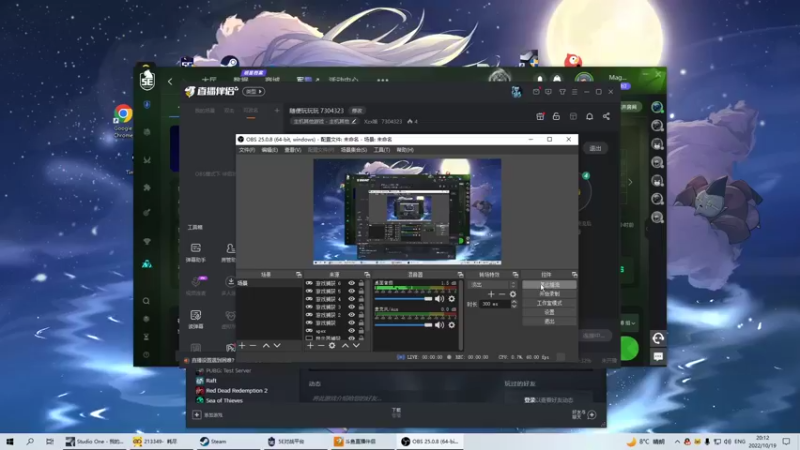The image size is (800, 450).
Task: Toggle visibility of game capture 5 source
Action: pyautogui.click(x=352, y=291)
